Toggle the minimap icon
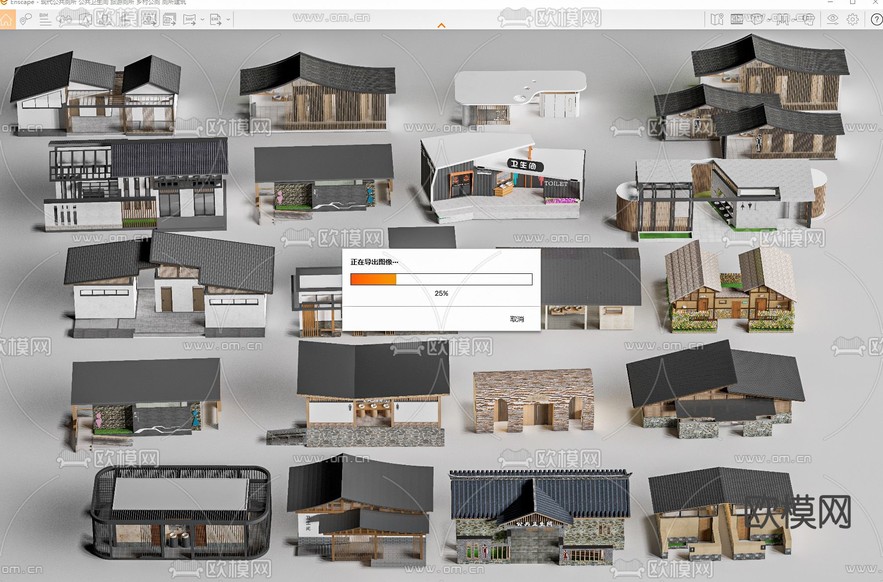Screen dimensions: 883x582 coord(717,20)
